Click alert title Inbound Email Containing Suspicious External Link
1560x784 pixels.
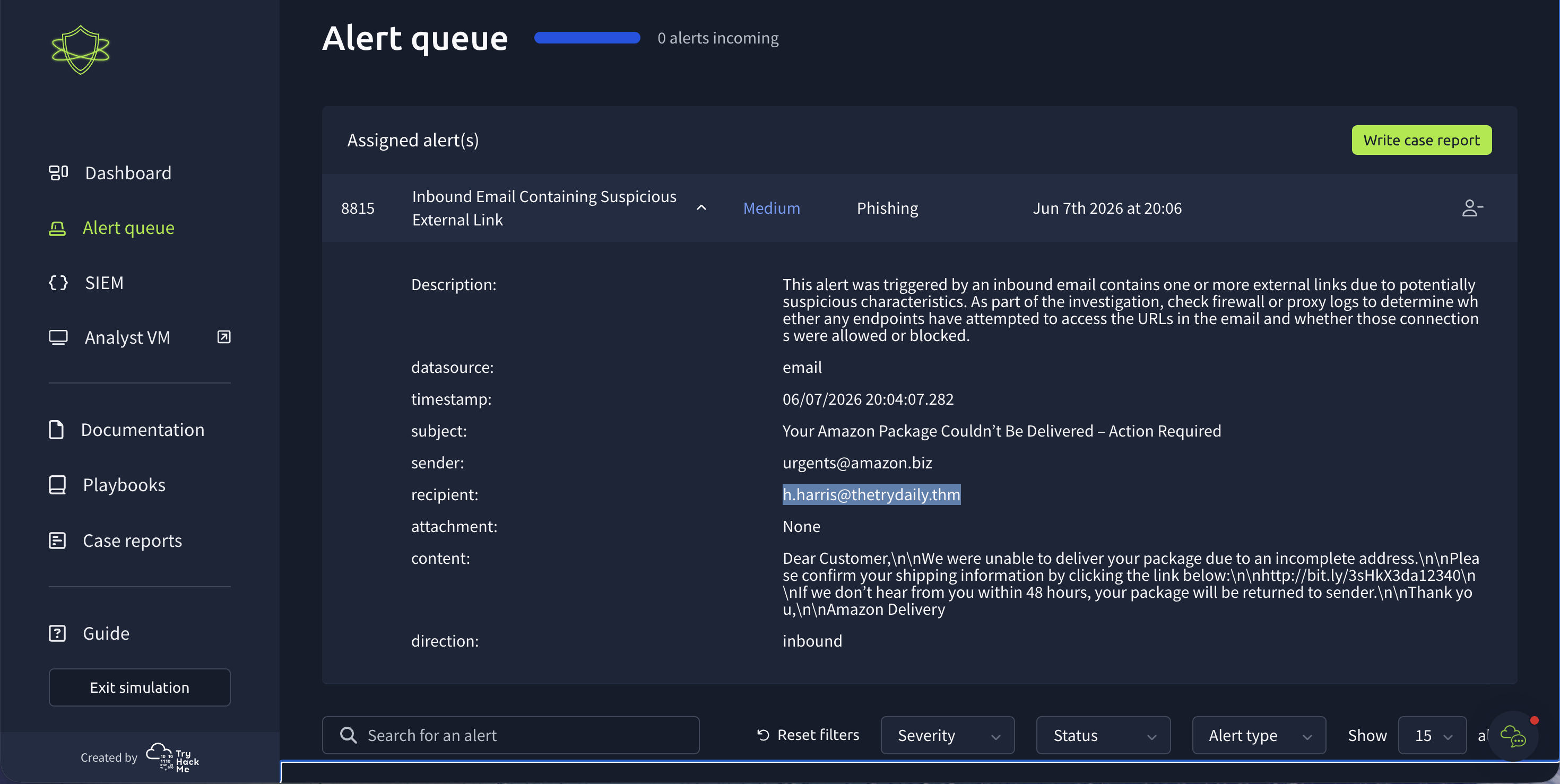(x=544, y=208)
